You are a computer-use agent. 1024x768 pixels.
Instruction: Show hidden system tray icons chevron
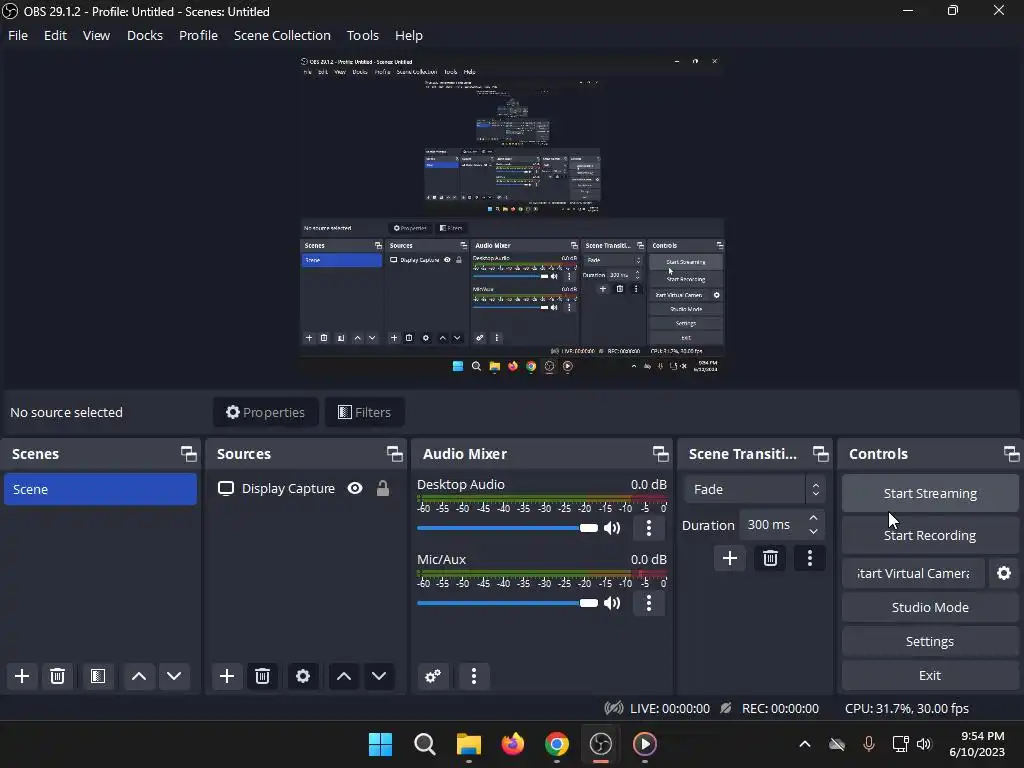805,744
